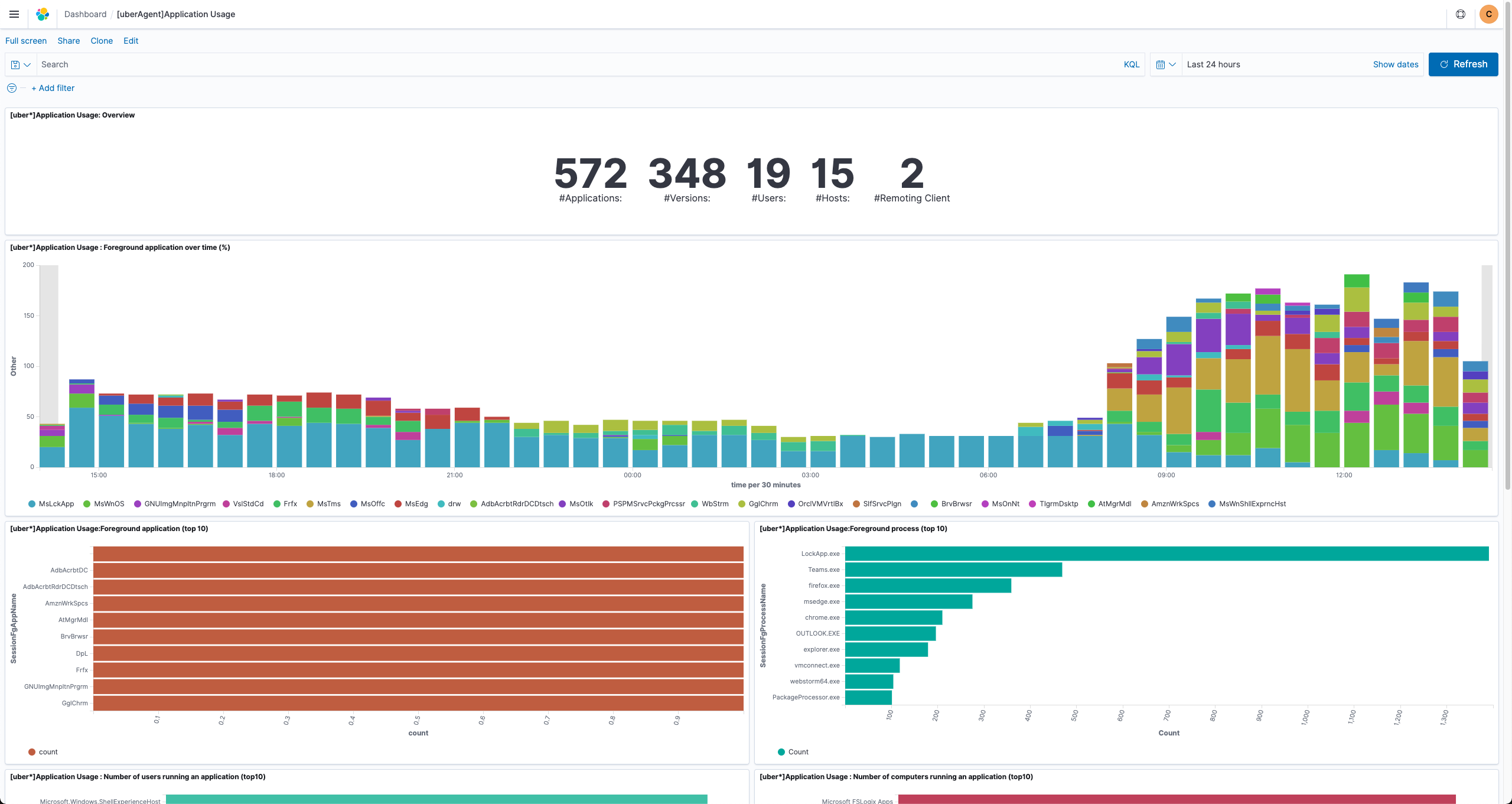Viewport: 1512px width, 804px height.
Task: Expand Last 24 hours time range
Action: (x=1214, y=64)
